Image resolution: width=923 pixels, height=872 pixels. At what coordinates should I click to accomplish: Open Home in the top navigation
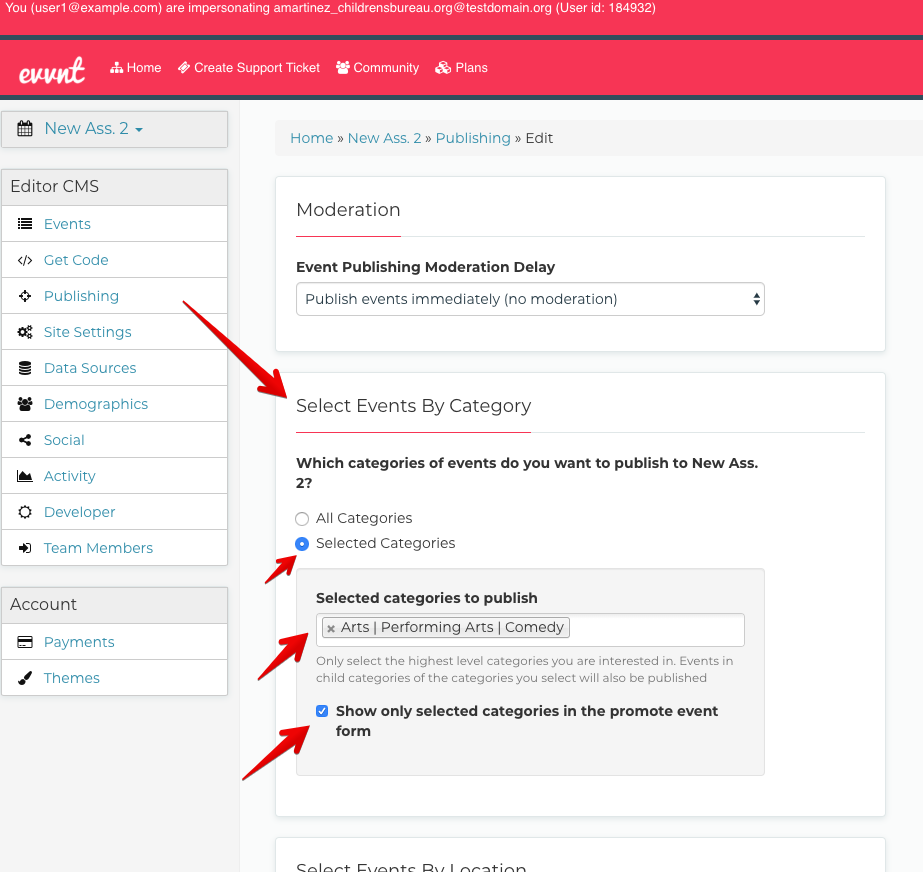(x=136, y=68)
